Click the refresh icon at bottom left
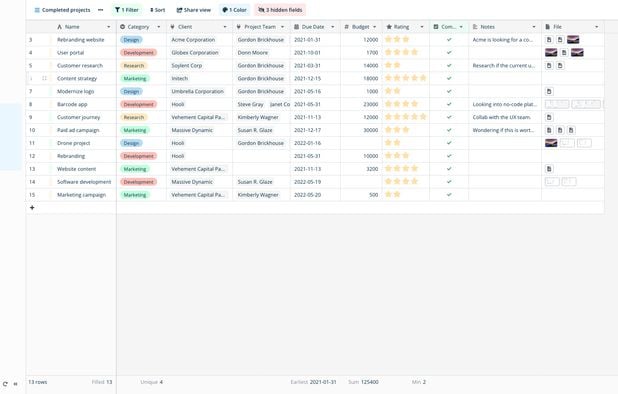Image resolution: width=618 pixels, height=394 pixels. tap(5, 384)
